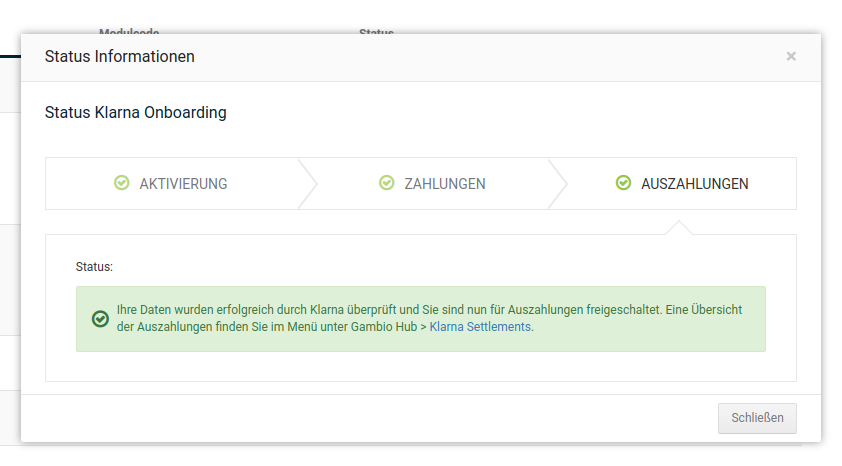Click the chevron arrow between Aktivierung and Zahlungen
The image size is (842, 466).
pos(307,184)
